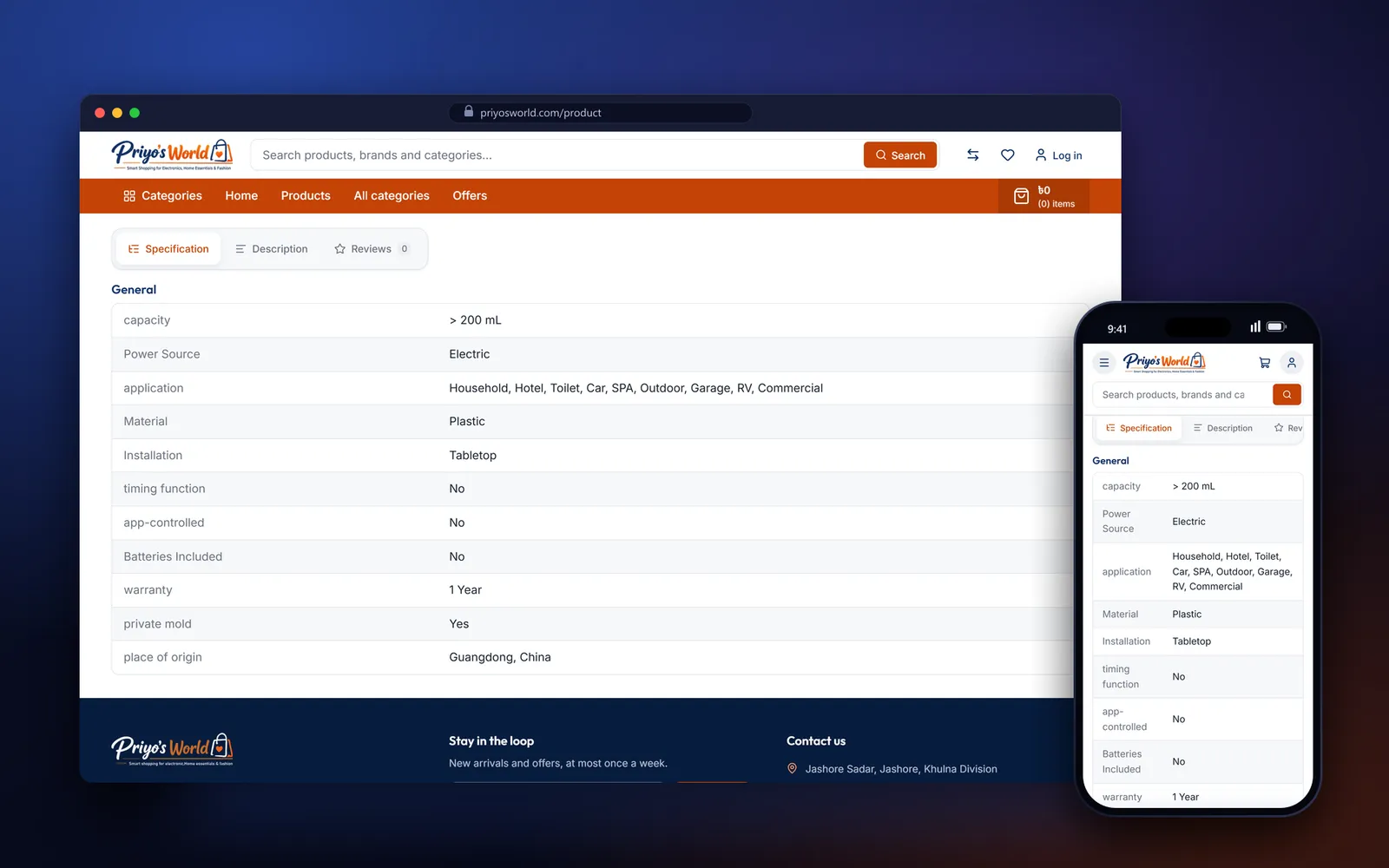
Task: Click the Priyo's World logo in desktop header
Action: (172, 155)
